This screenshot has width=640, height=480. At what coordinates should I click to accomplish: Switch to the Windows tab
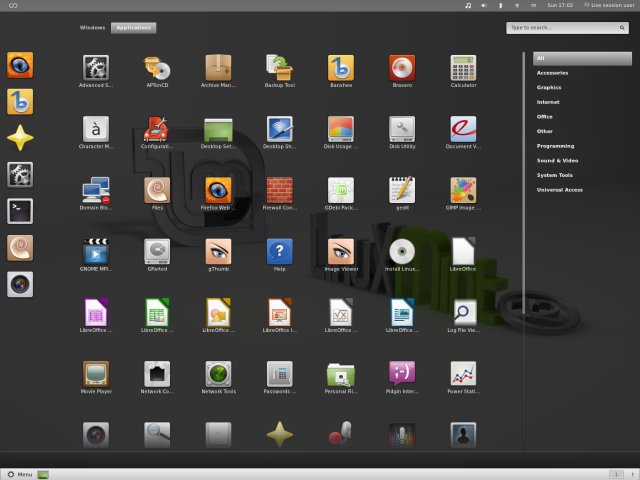93,28
